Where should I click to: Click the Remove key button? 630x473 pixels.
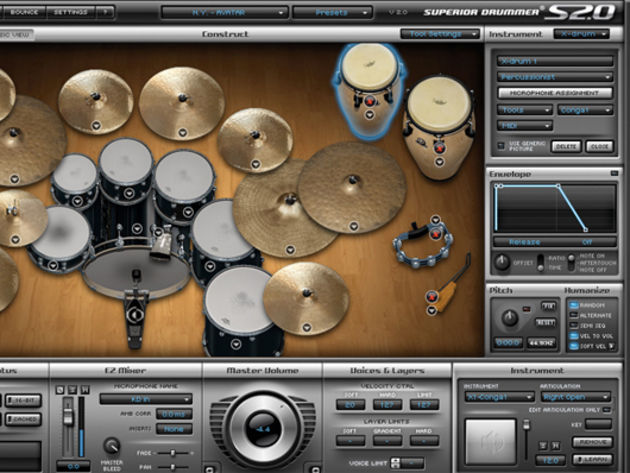[x=592, y=442]
